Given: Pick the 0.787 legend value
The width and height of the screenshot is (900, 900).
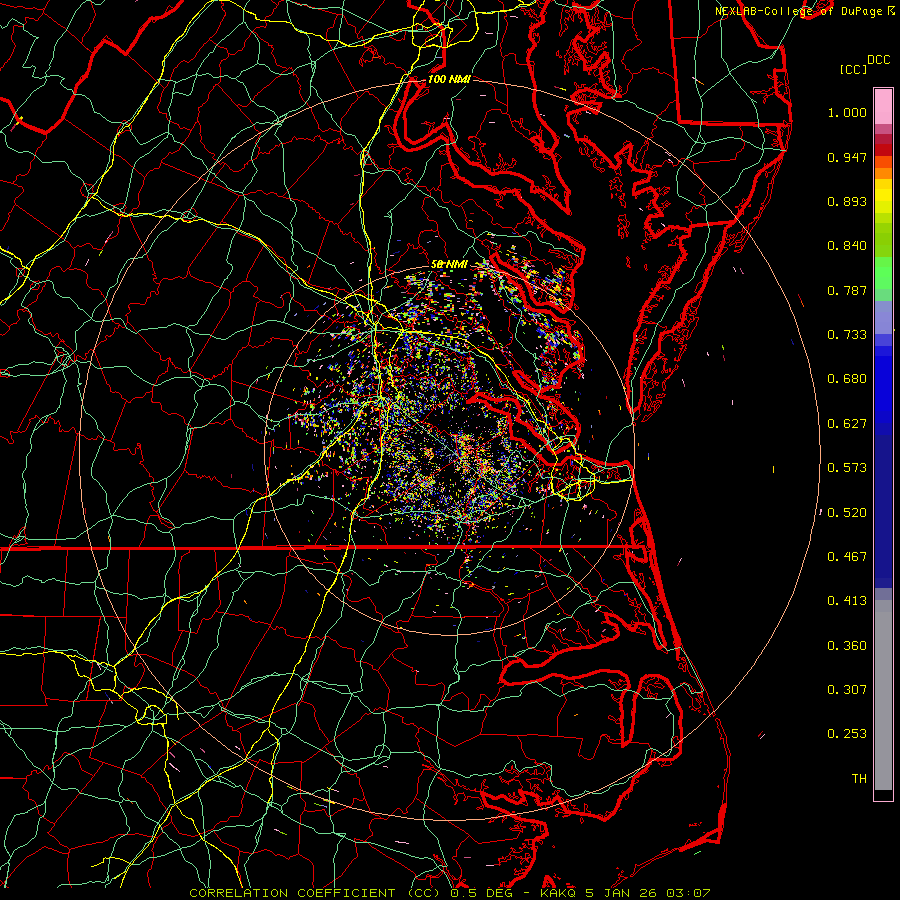Looking at the screenshot, I should (847, 290).
